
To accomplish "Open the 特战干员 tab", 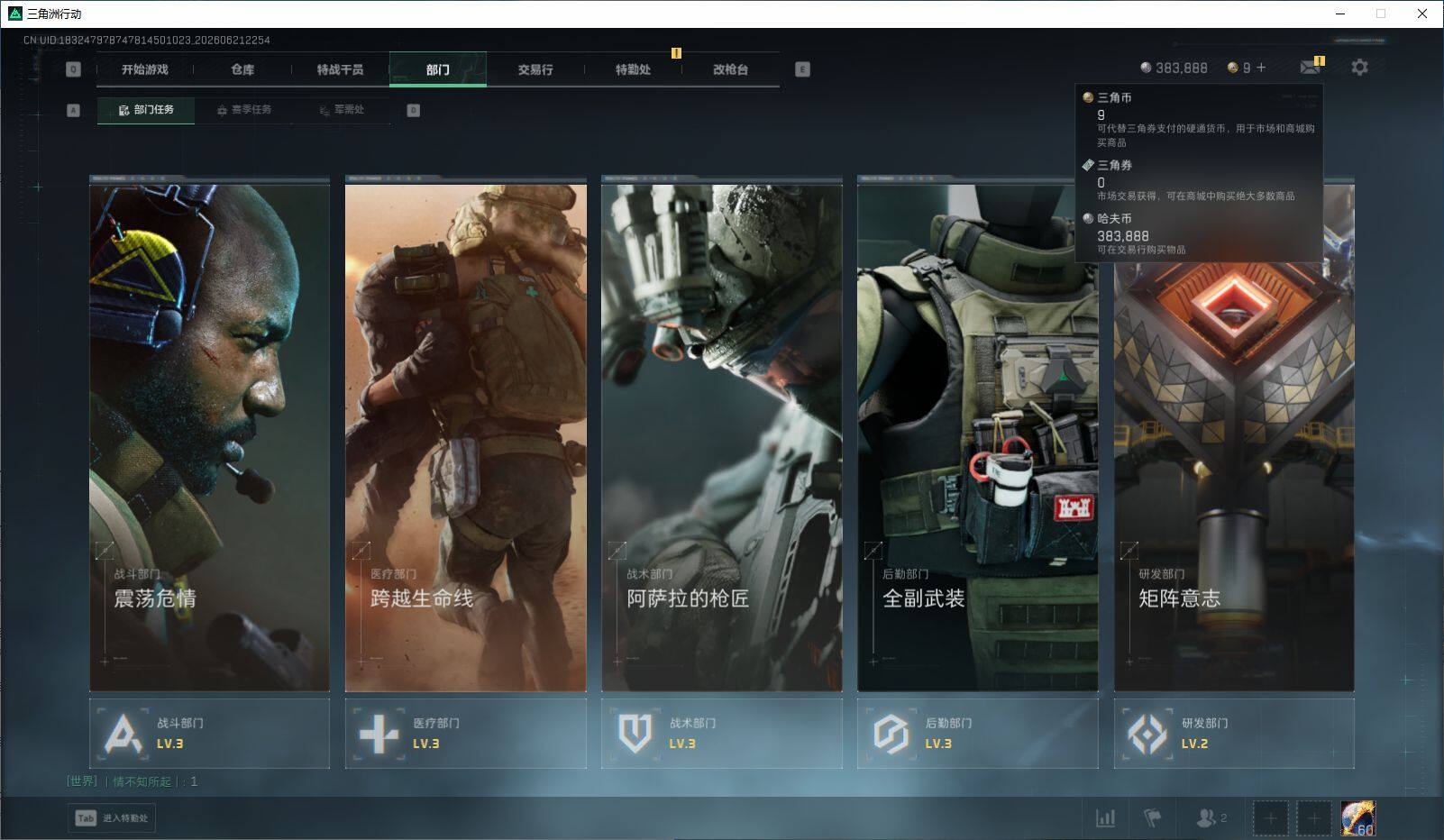I will 340,69.
